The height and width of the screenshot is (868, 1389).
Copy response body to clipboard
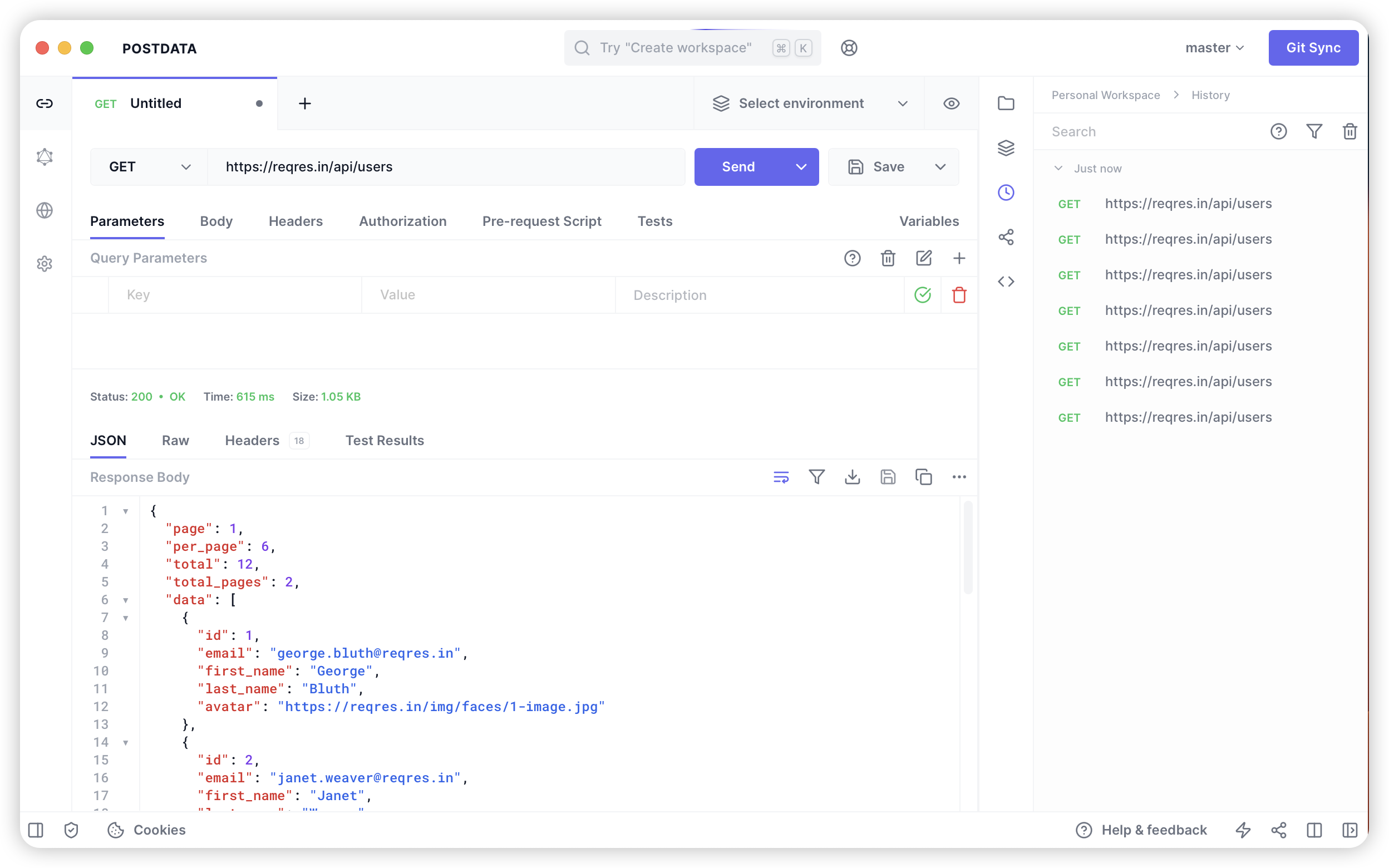point(923,477)
